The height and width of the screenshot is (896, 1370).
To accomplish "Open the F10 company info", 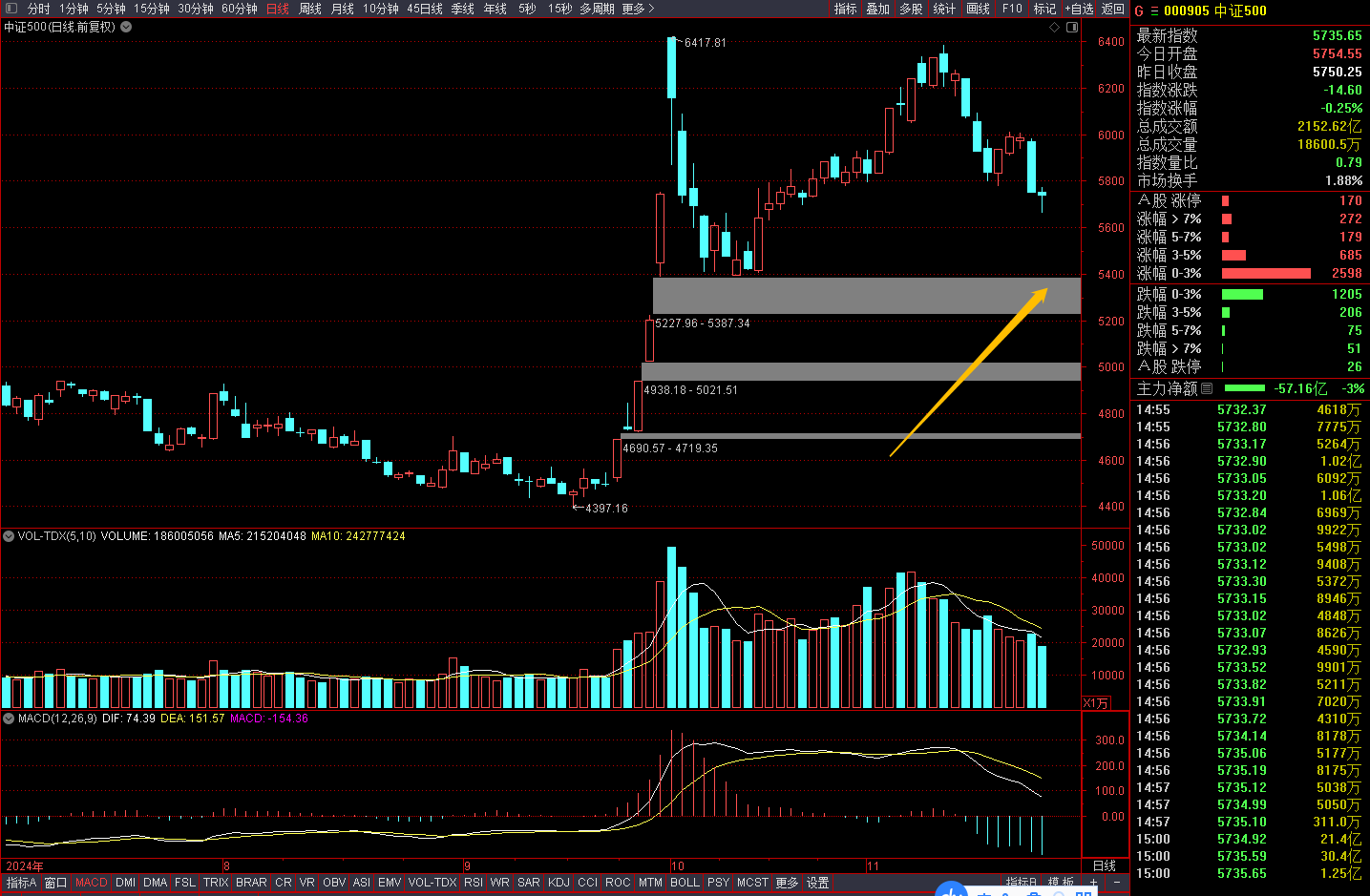I will [1012, 9].
